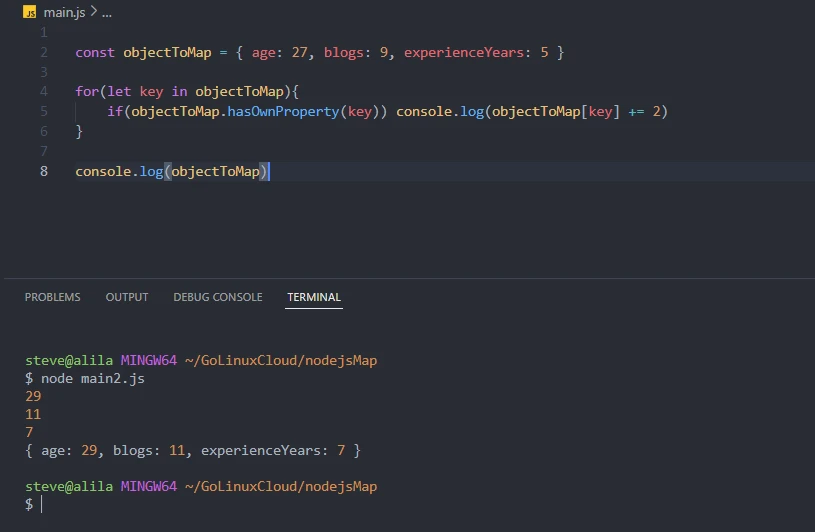Click the JS file icon in breadcrumb
The width and height of the screenshot is (815, 532).
pos(30,12)
